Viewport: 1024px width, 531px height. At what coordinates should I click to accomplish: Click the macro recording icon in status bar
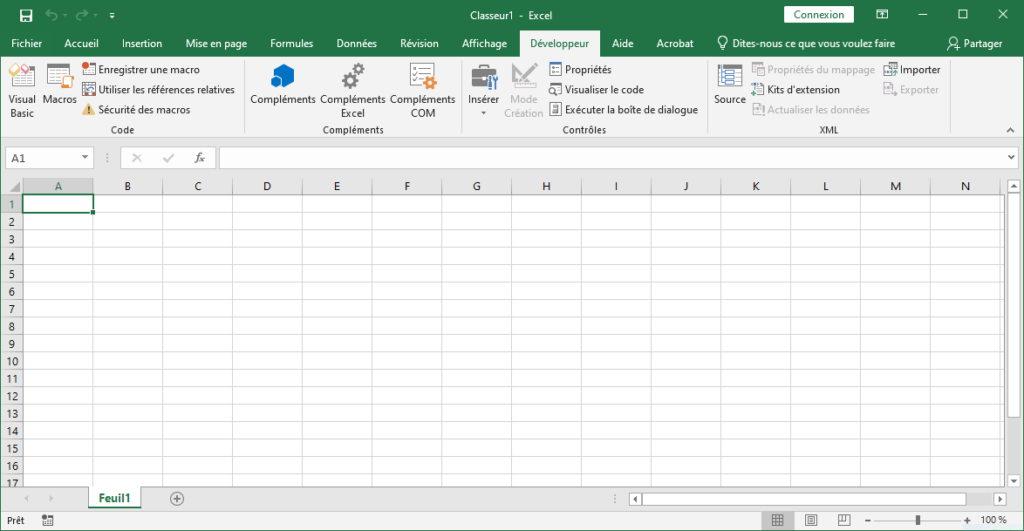tap(48, 520)
